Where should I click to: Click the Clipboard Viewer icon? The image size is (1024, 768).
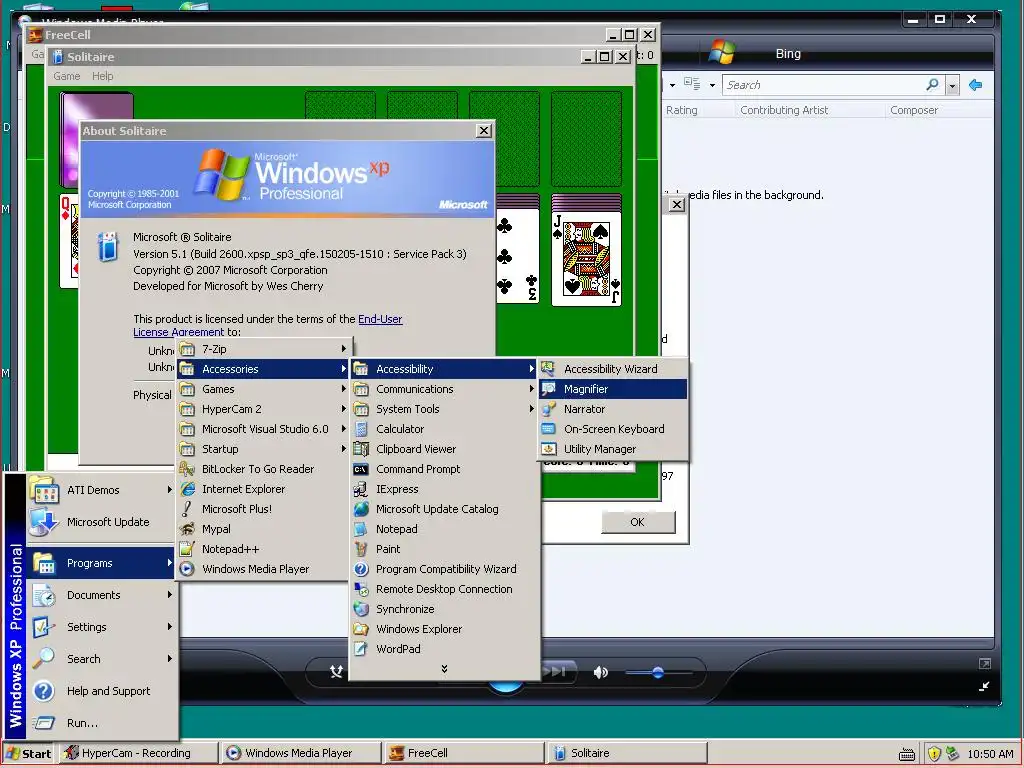[x=361, y=449]
